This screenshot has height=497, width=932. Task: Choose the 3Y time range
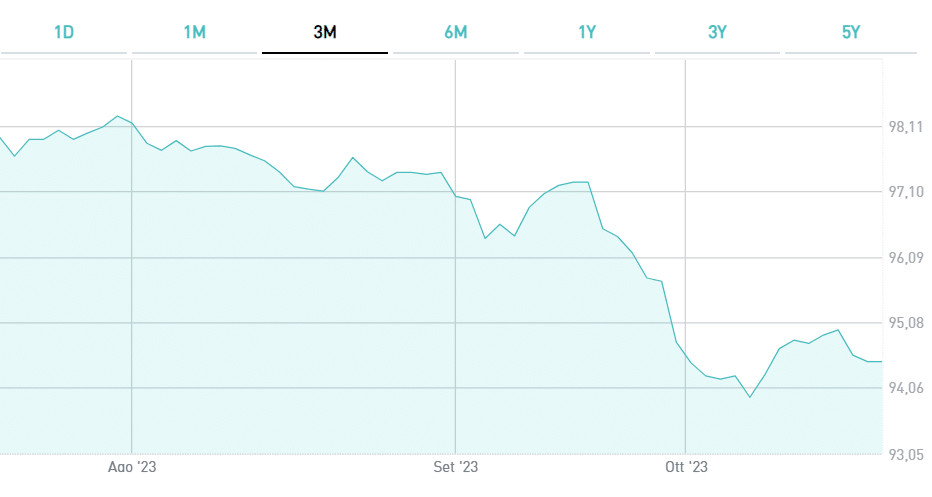[x=717, y=32]
